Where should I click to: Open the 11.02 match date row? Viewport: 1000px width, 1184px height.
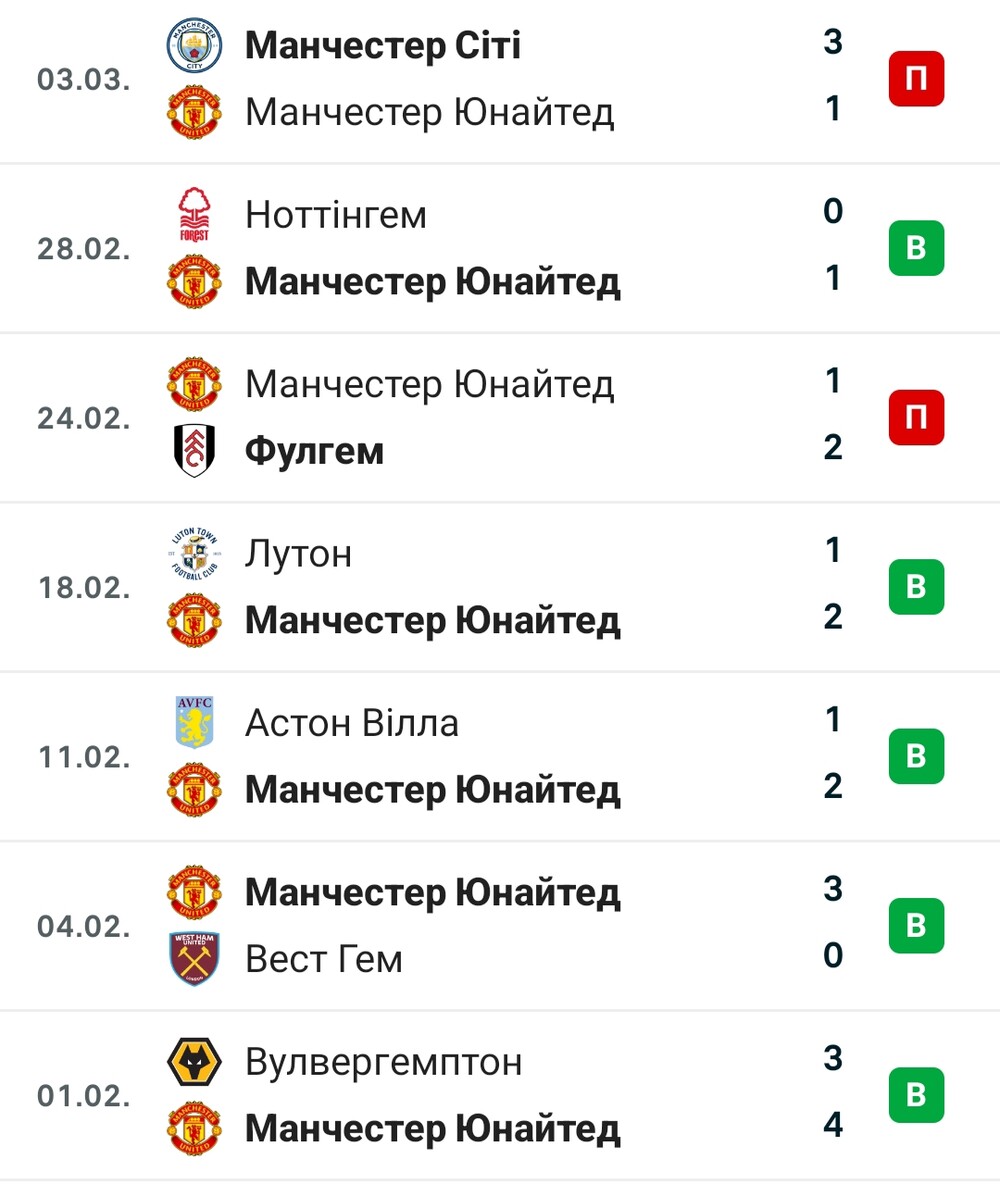coord(500,757)
